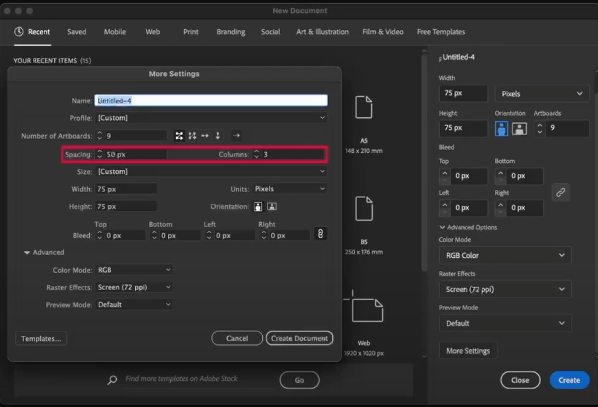The height and width of the screenshot is (407, 598).
Task: Collapse the Advanced section triangle
Action: click(x=27, y=253)
